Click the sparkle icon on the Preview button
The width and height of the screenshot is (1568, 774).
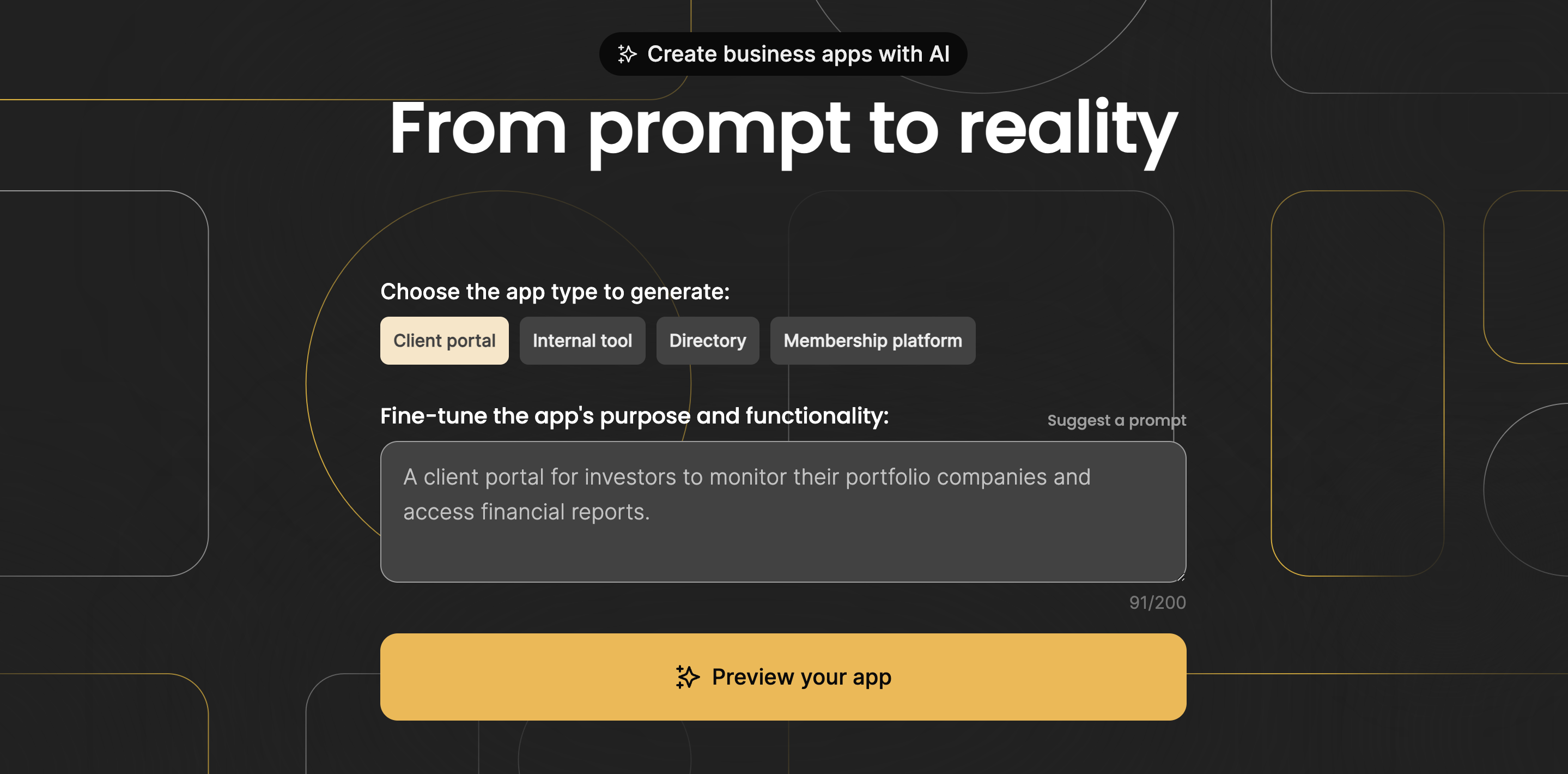[688, 676]
